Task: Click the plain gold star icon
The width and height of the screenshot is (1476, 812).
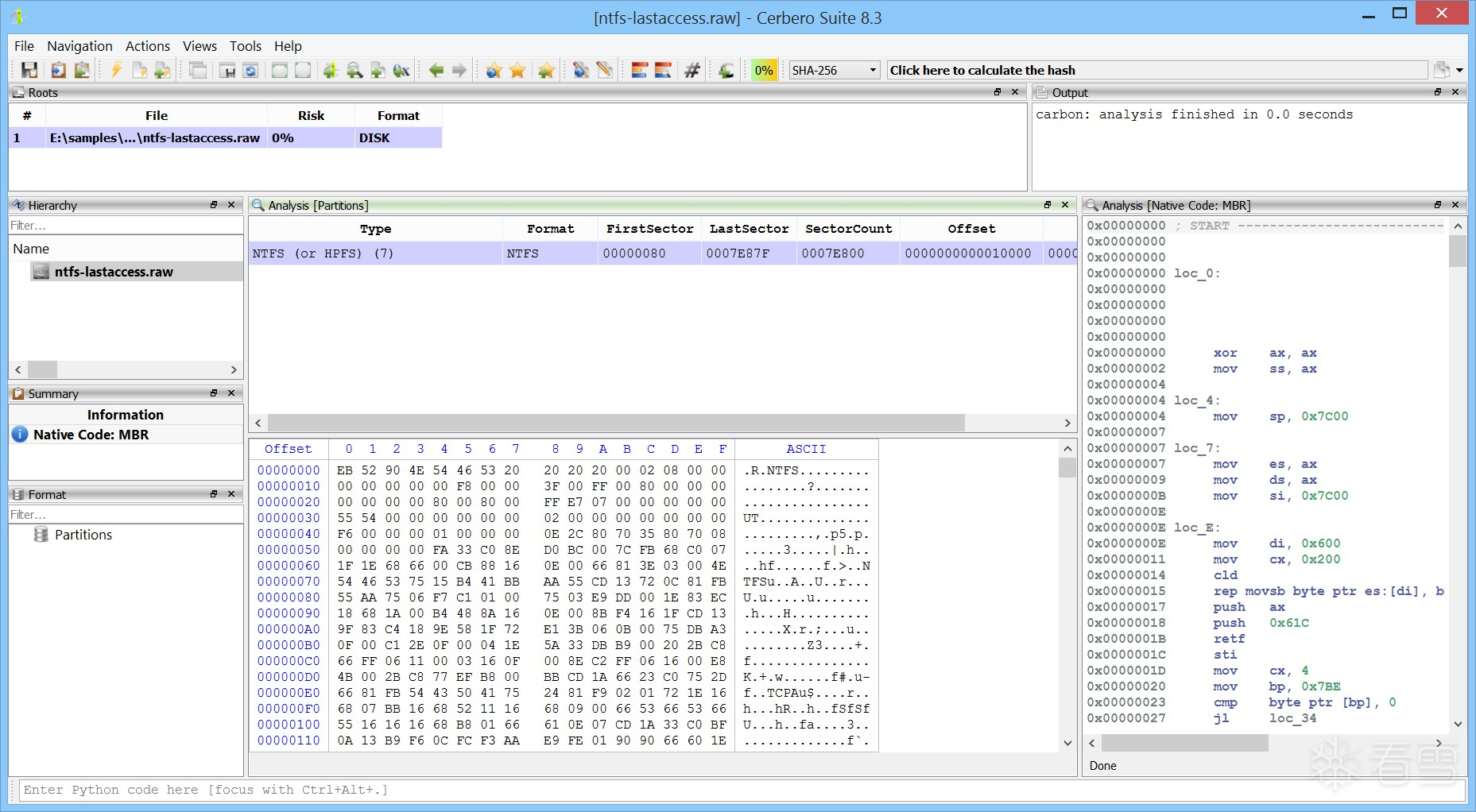Action: click(517, 70)
